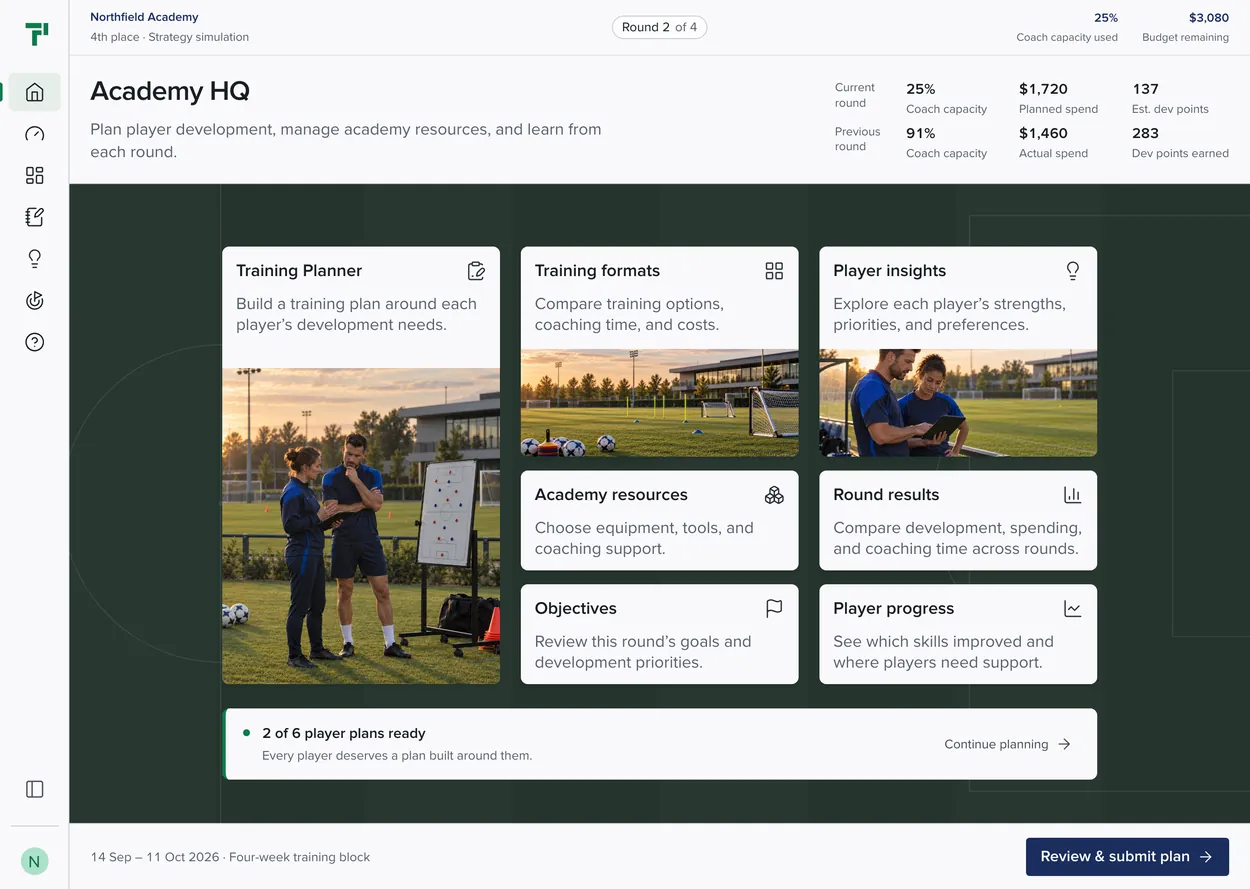Click 'Current round' label
Screen dimensions: 1250x889
click(x=855, y=95)
